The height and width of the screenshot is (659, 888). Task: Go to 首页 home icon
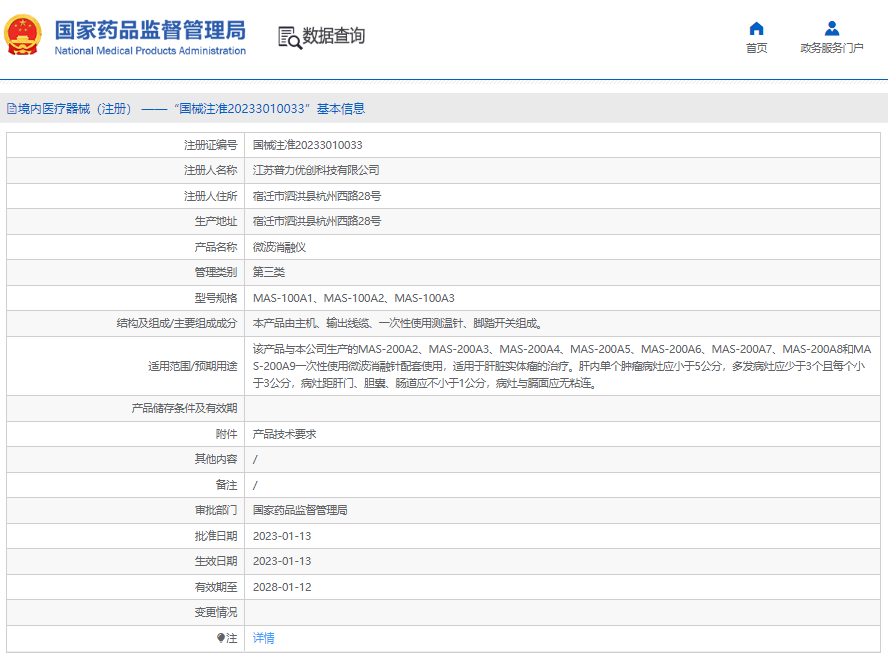756,28
